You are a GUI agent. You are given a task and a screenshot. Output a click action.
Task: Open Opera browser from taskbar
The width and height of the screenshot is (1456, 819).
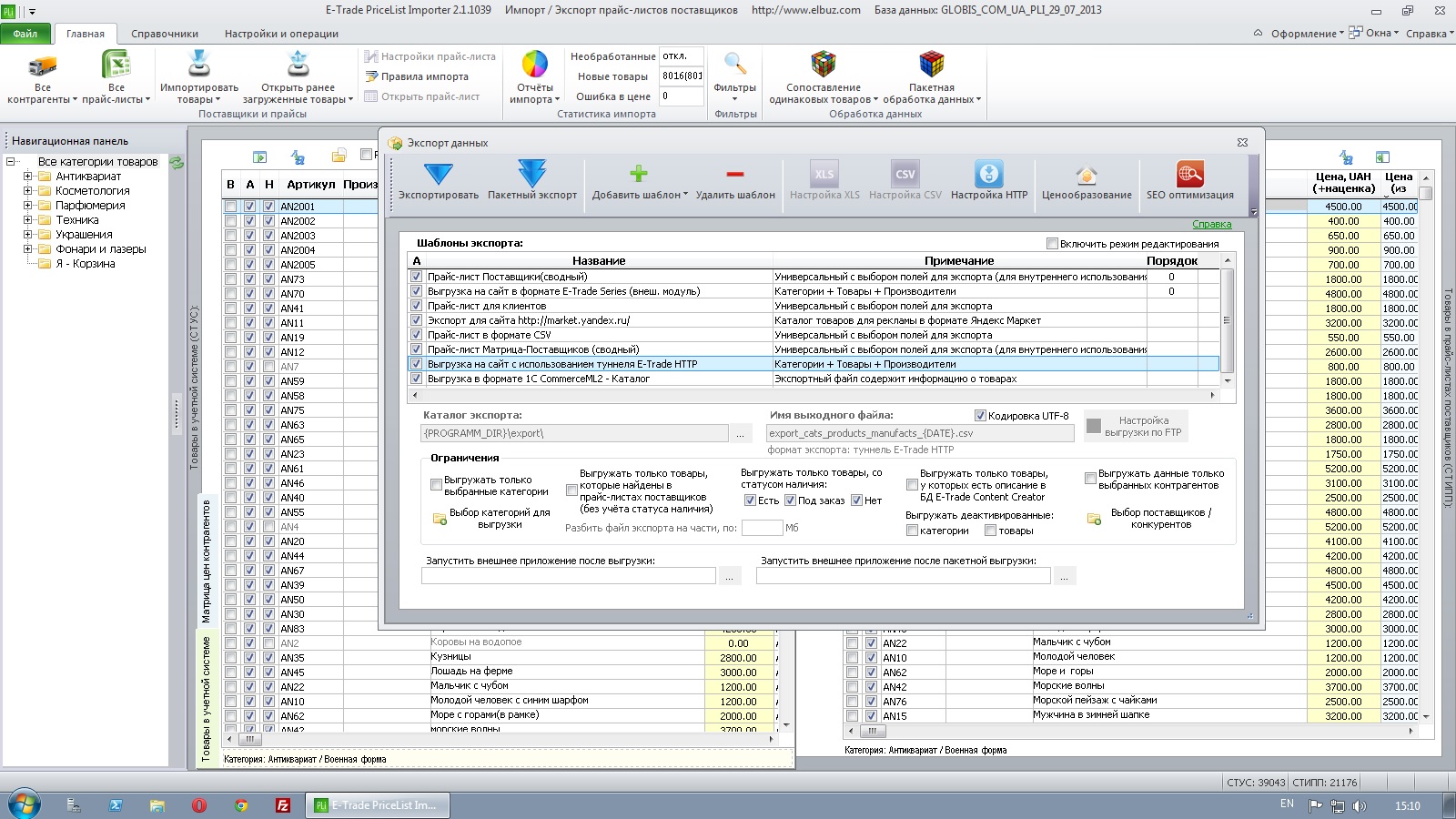(199, 805)
